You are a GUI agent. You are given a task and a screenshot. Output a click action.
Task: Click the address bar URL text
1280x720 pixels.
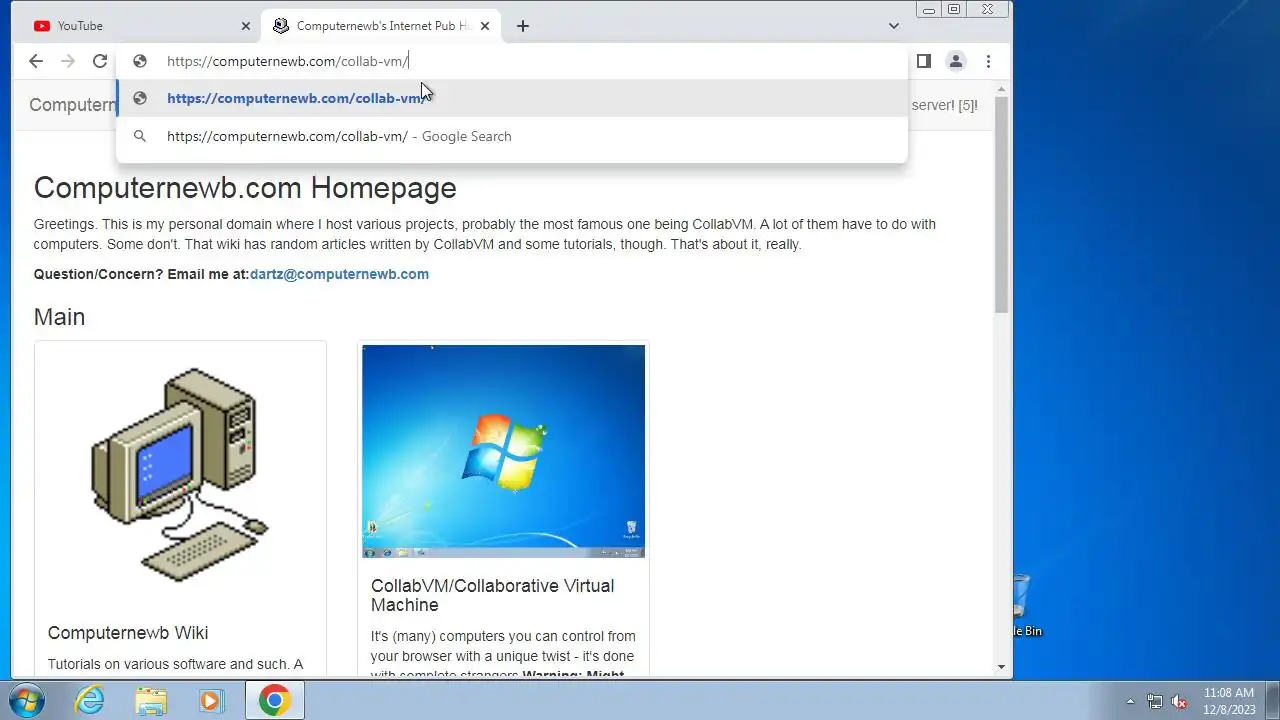click(288, 61)
